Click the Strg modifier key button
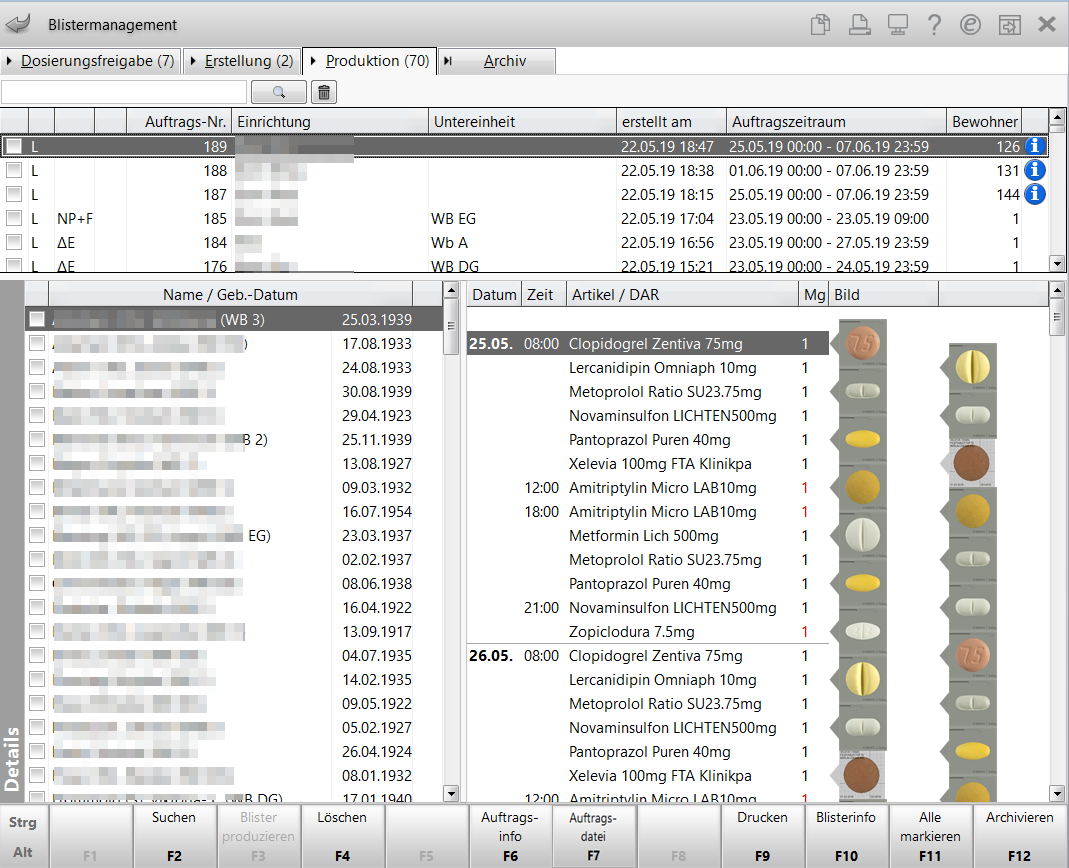Image resolution: width=1069 pixels, height=868 pixels. (x=22, y=822)
